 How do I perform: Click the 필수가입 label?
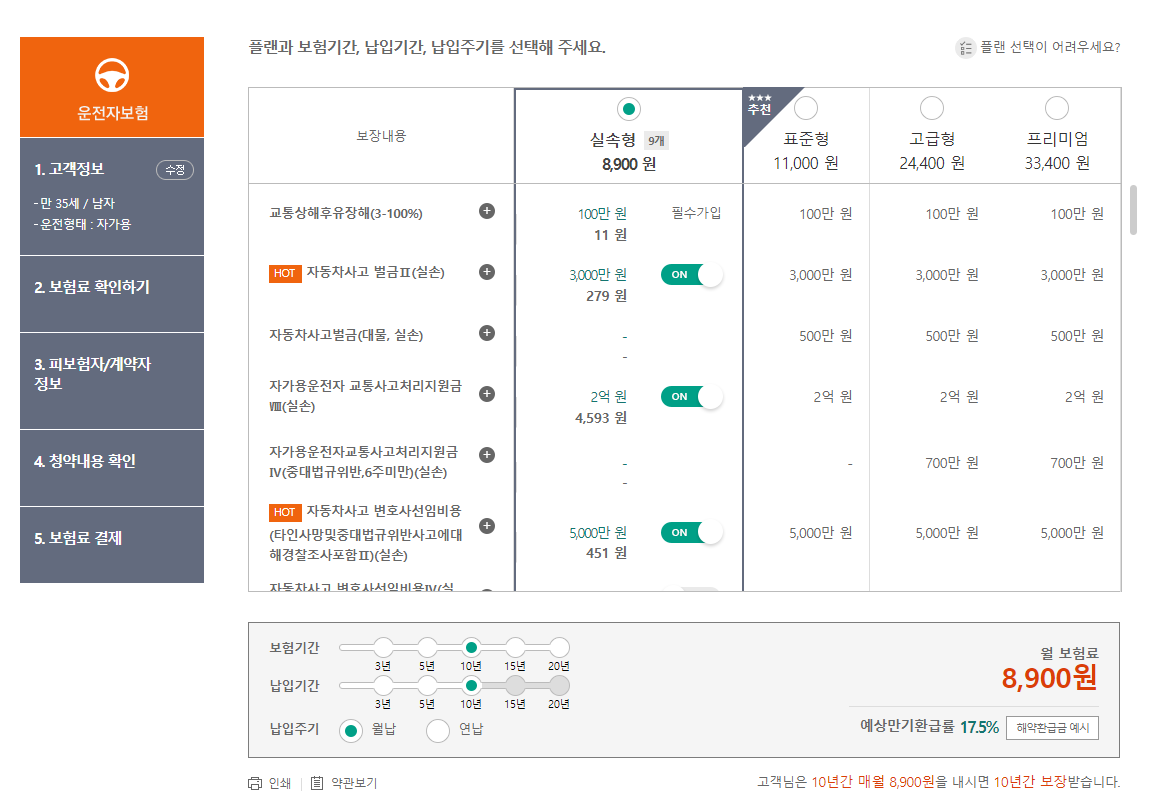click(x=697, y=214)
